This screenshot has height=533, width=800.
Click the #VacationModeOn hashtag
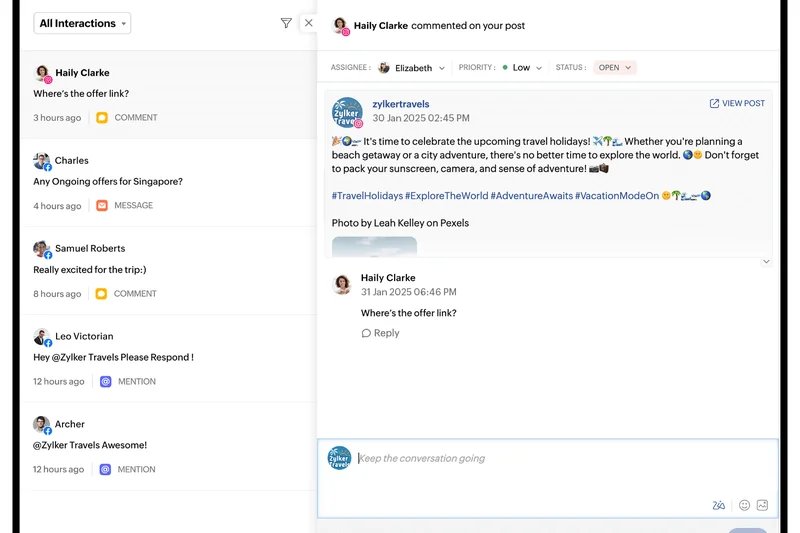click(x=617, y=196)
